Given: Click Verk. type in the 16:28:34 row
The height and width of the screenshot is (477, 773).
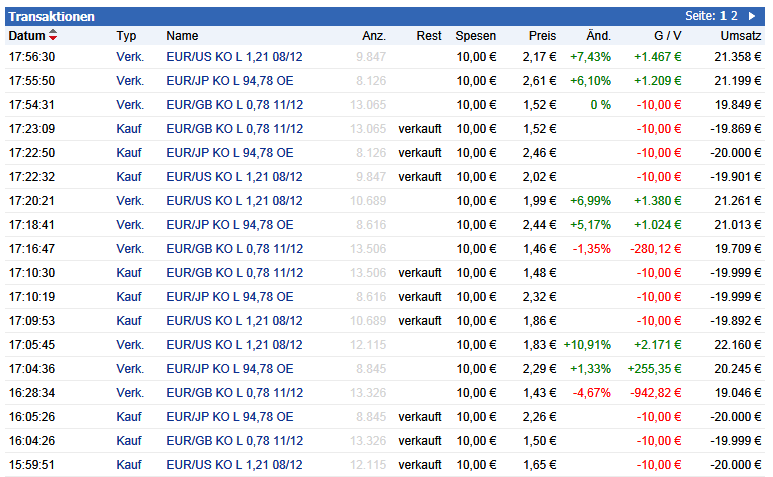Looking at the screenshot, I should tap(130, 393).
